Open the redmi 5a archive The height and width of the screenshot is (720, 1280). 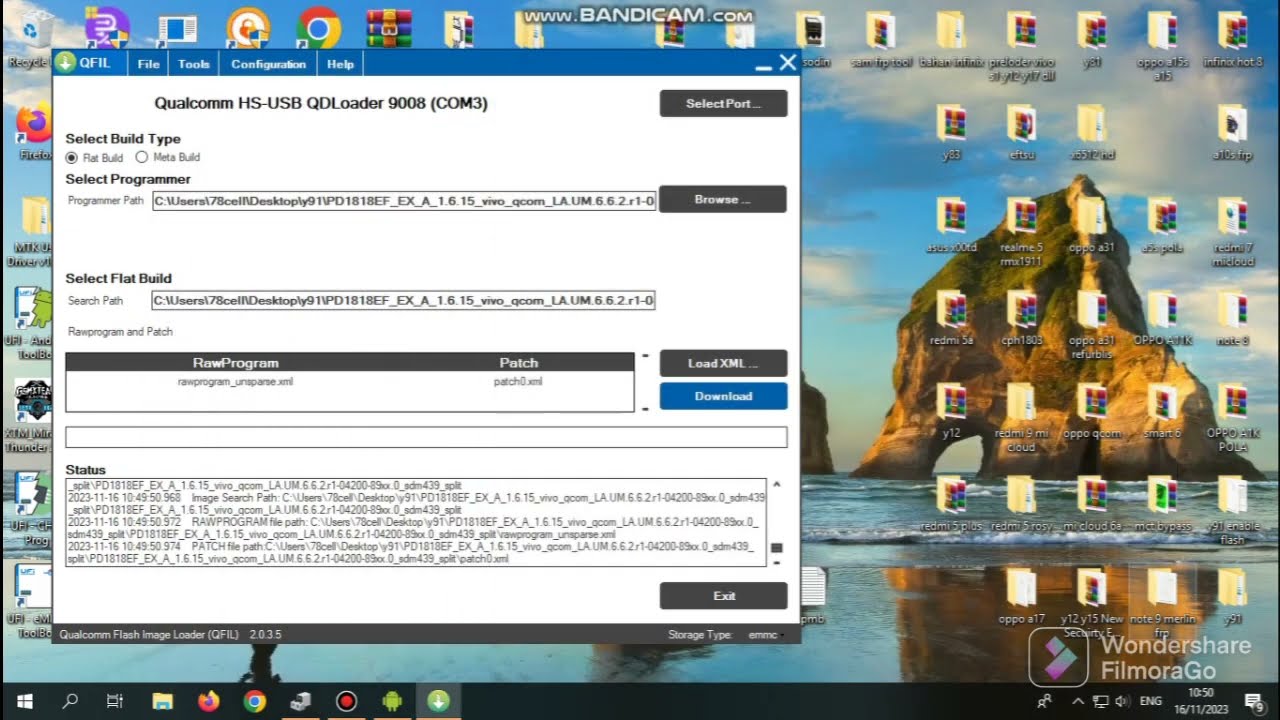(x=951, y=319)
